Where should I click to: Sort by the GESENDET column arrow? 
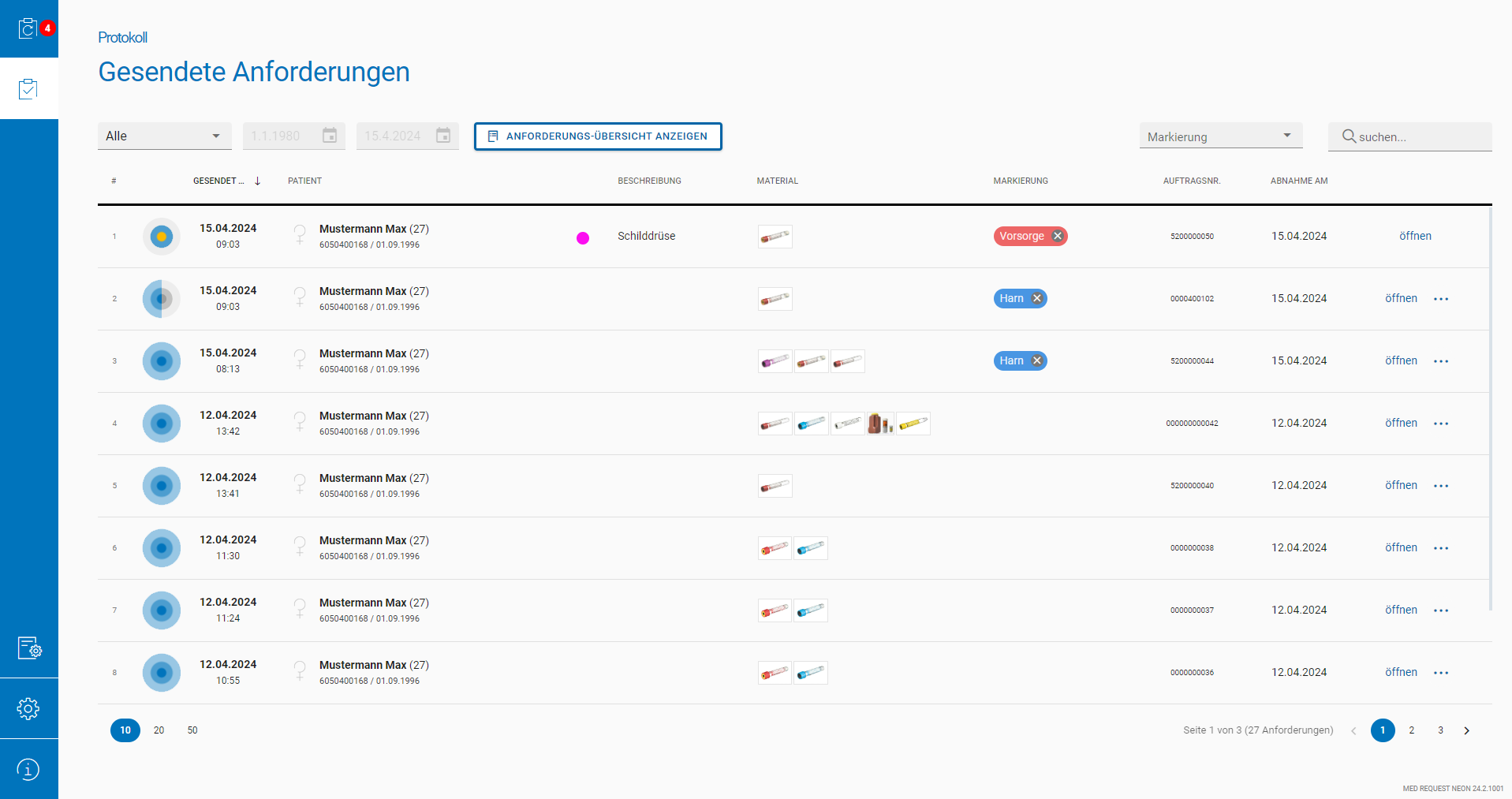click(257, 181)
